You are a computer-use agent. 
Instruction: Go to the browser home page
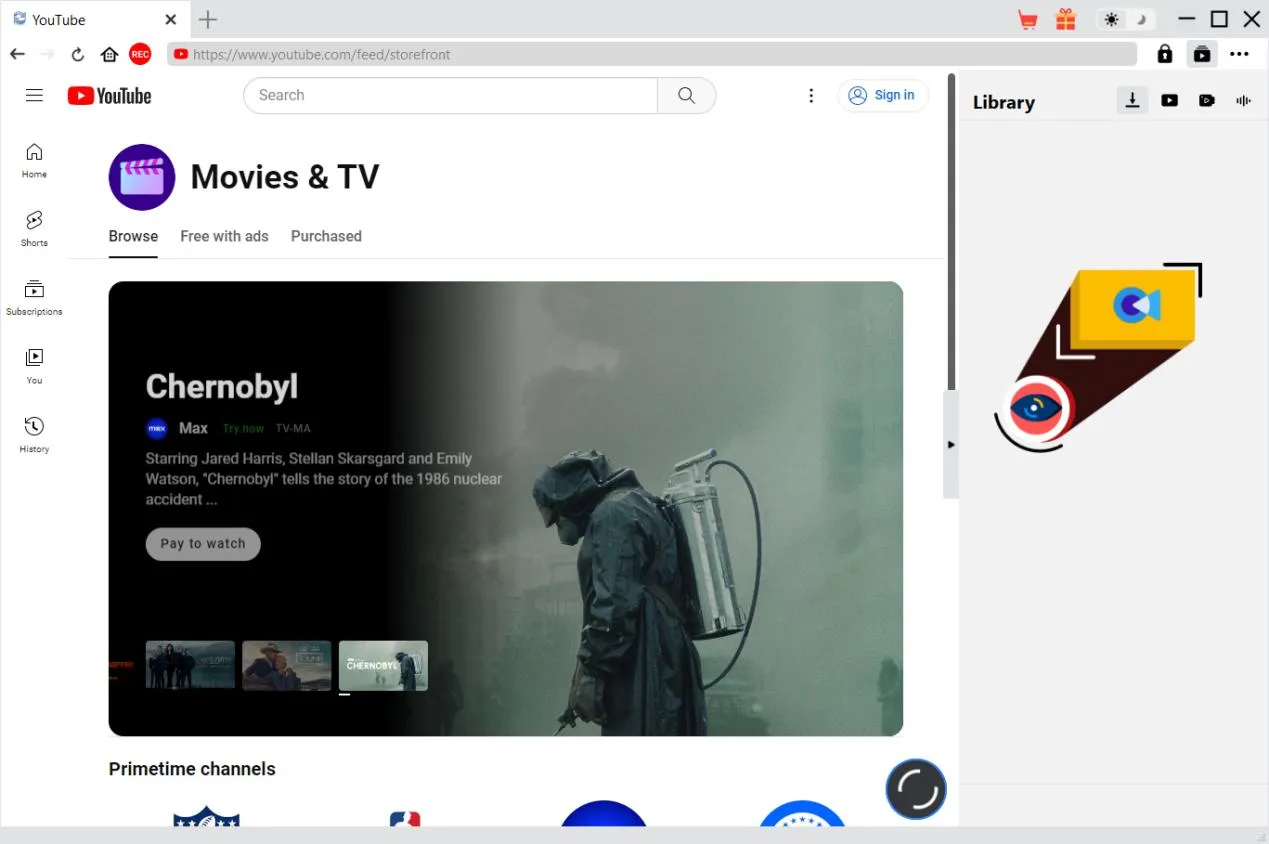click(x=109, y=54)
